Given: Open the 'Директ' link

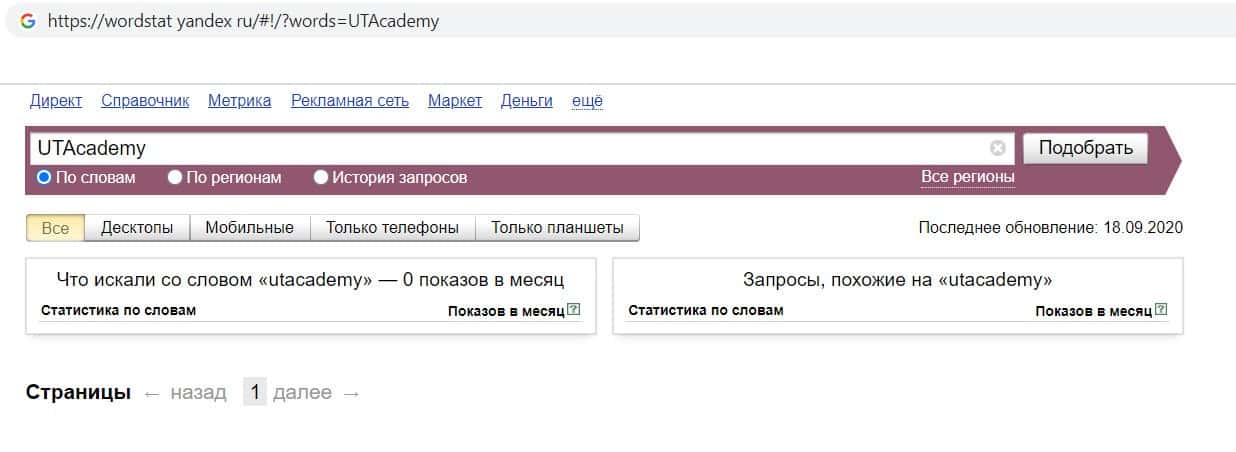Looking at the screenshot, I should [x=56, y=101].
